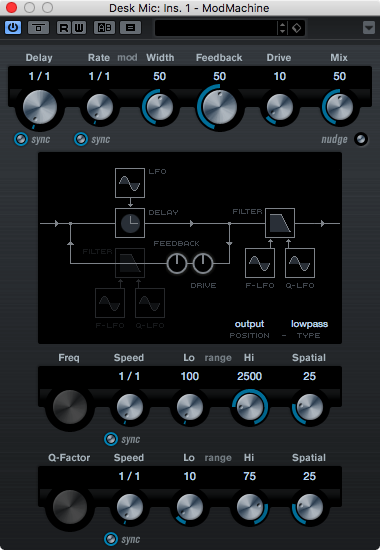
Task: Toggle Delay sync button
Action: (x=21, y=139)
